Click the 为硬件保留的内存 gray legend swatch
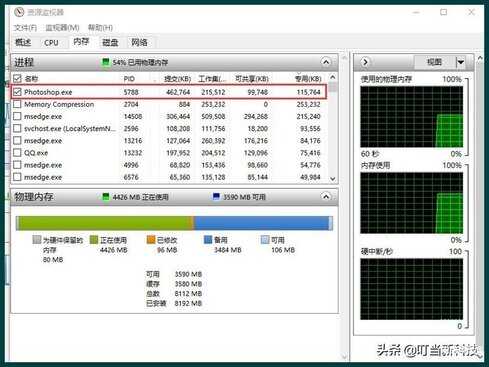The image size is (489, 367). click(x=37, y=240)
